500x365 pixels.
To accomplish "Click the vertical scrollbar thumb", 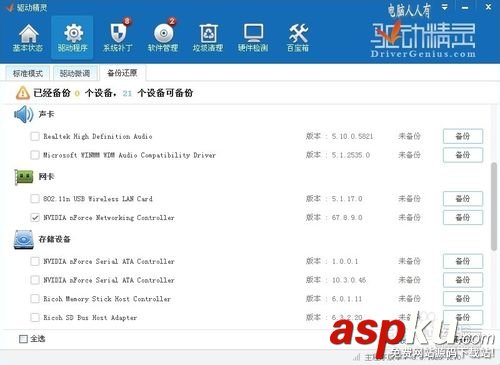I will pyautogui.click(x=494, y=206).
